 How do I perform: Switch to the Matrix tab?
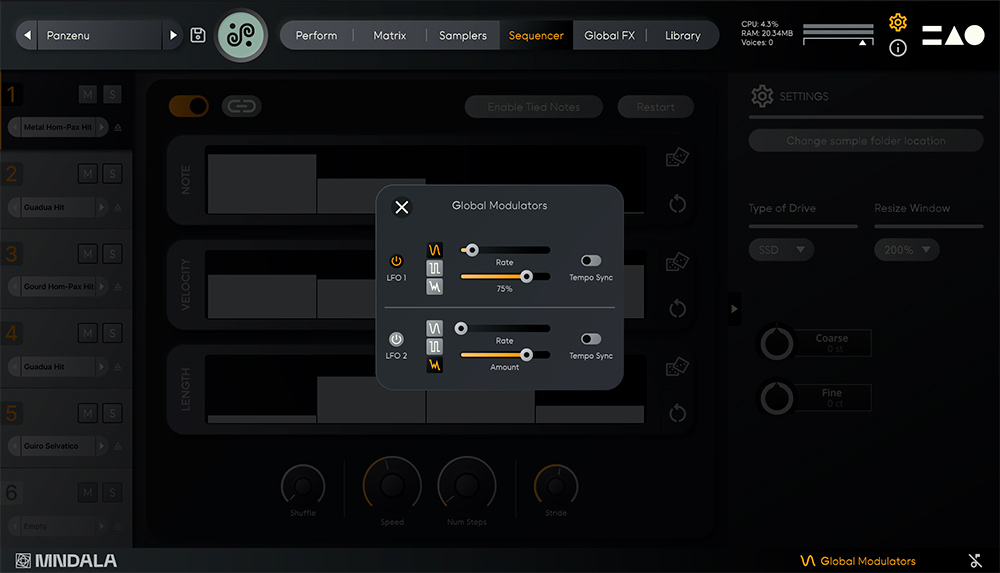tap(390, 36)
